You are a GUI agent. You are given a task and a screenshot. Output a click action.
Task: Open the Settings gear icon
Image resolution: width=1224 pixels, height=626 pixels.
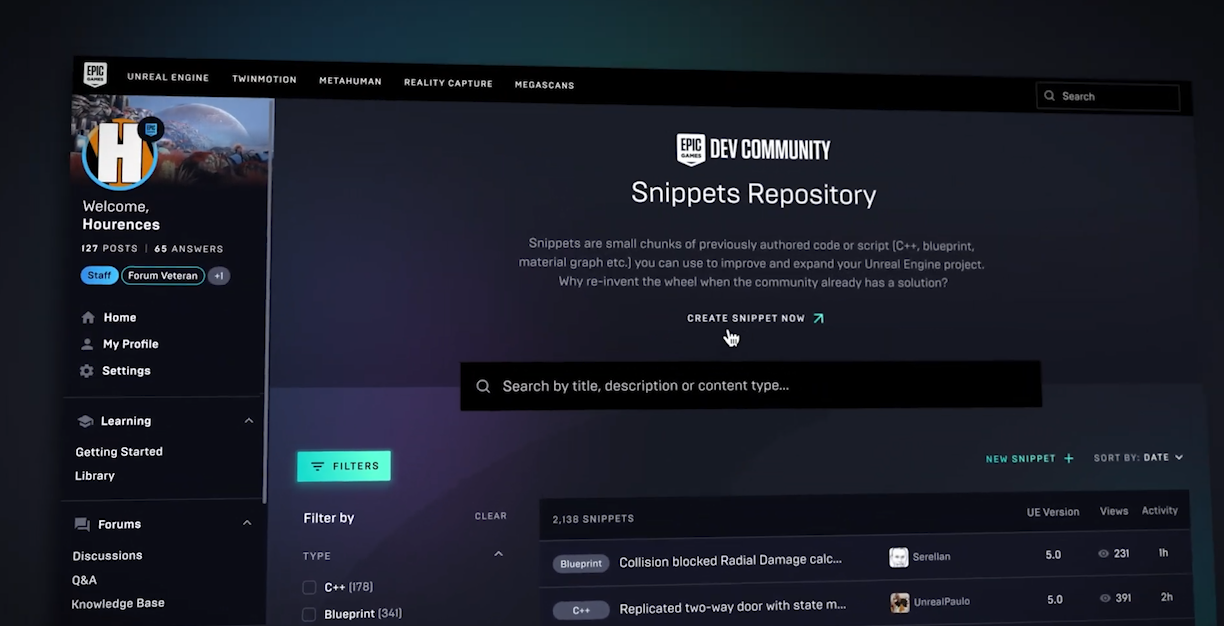point(87,370)
